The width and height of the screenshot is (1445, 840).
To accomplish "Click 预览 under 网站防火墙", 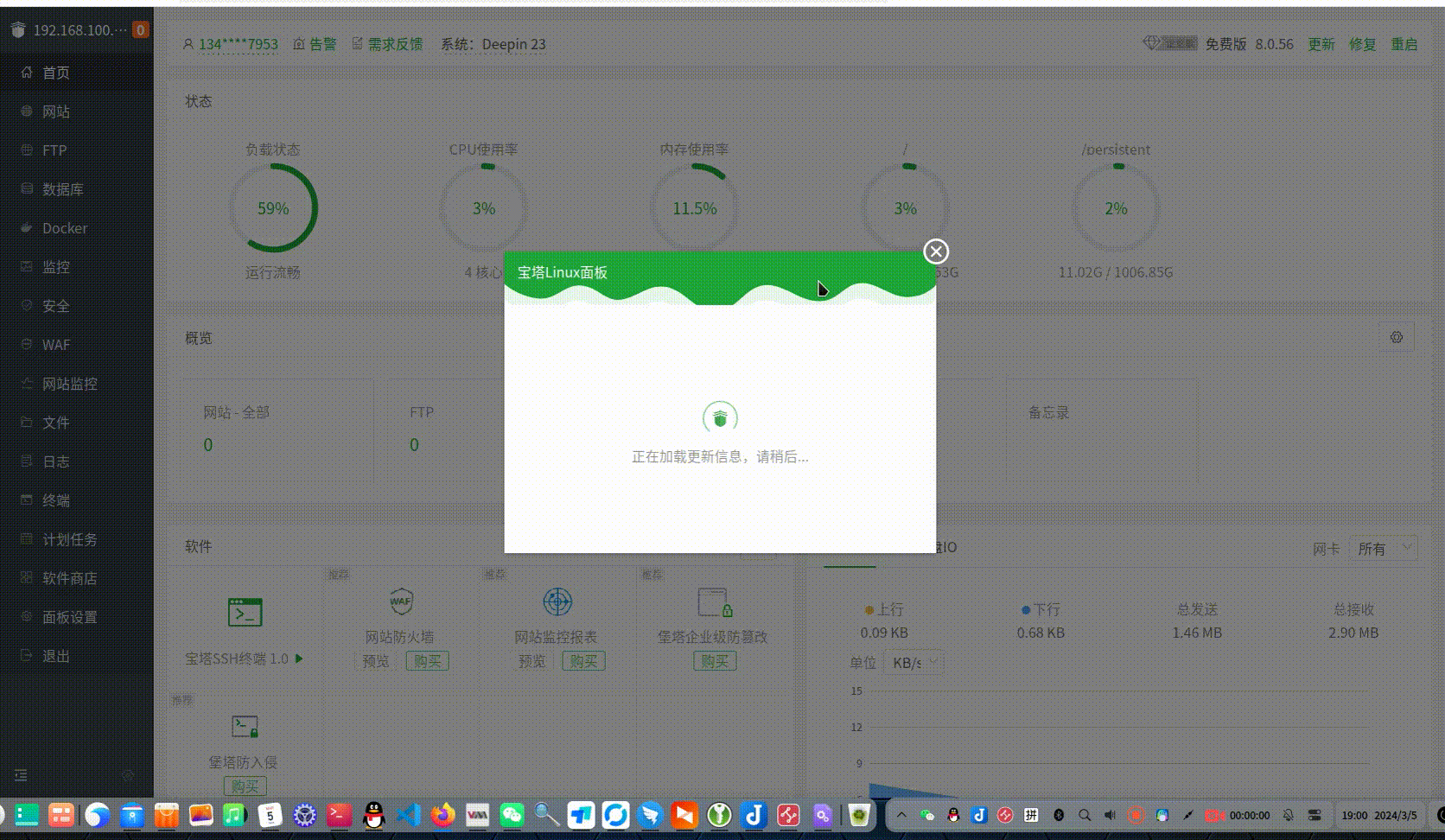I will [x=376, y=661].
